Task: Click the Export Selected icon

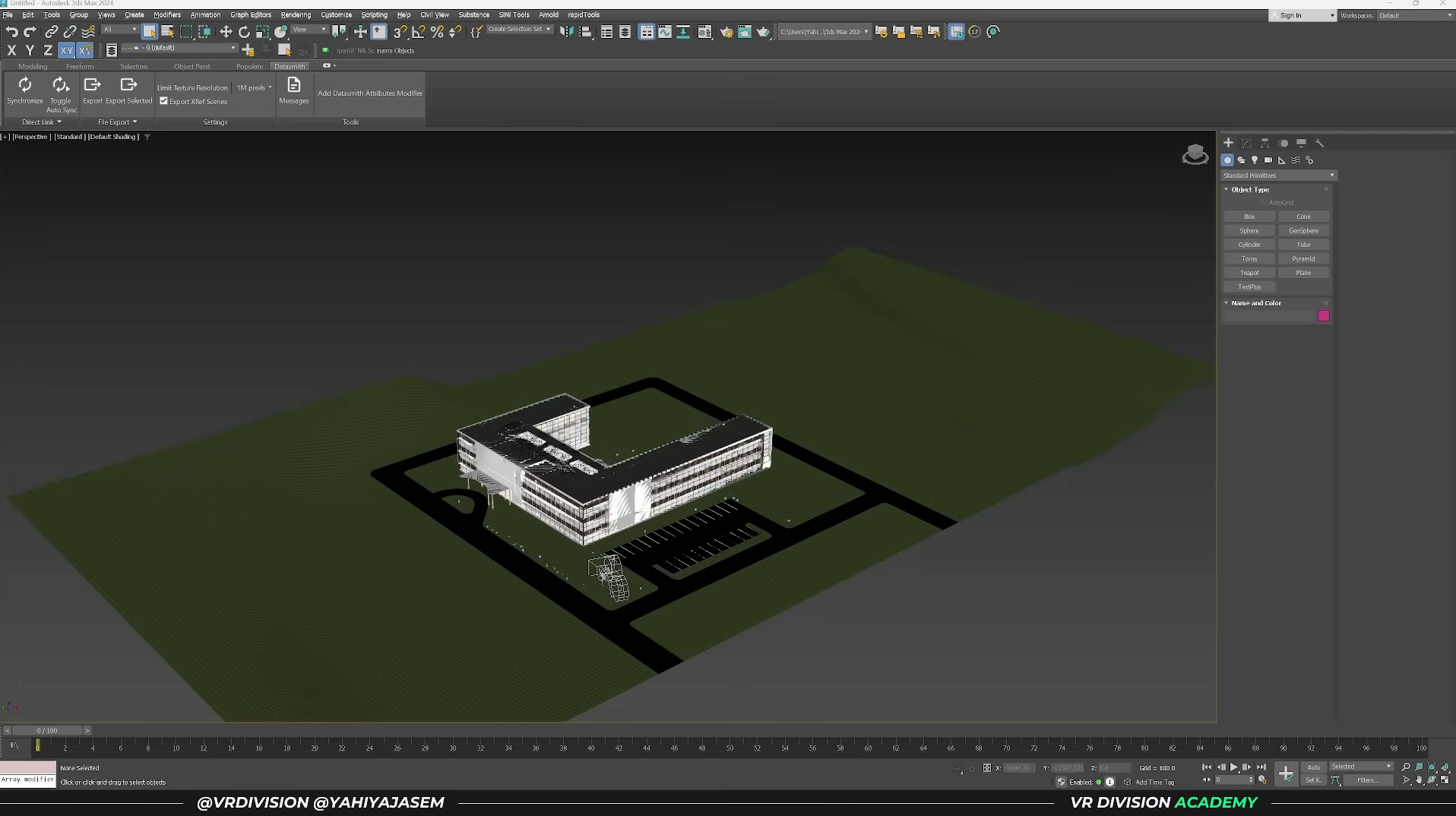Action: click(x=128, y=85)
